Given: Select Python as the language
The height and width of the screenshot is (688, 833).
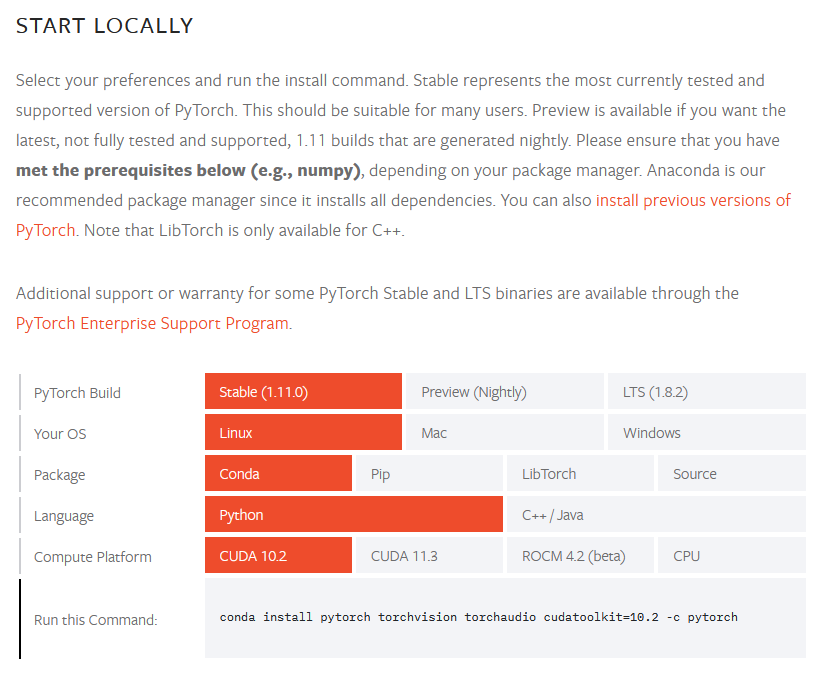Looking at the screenshot, I should click(353, 515).
